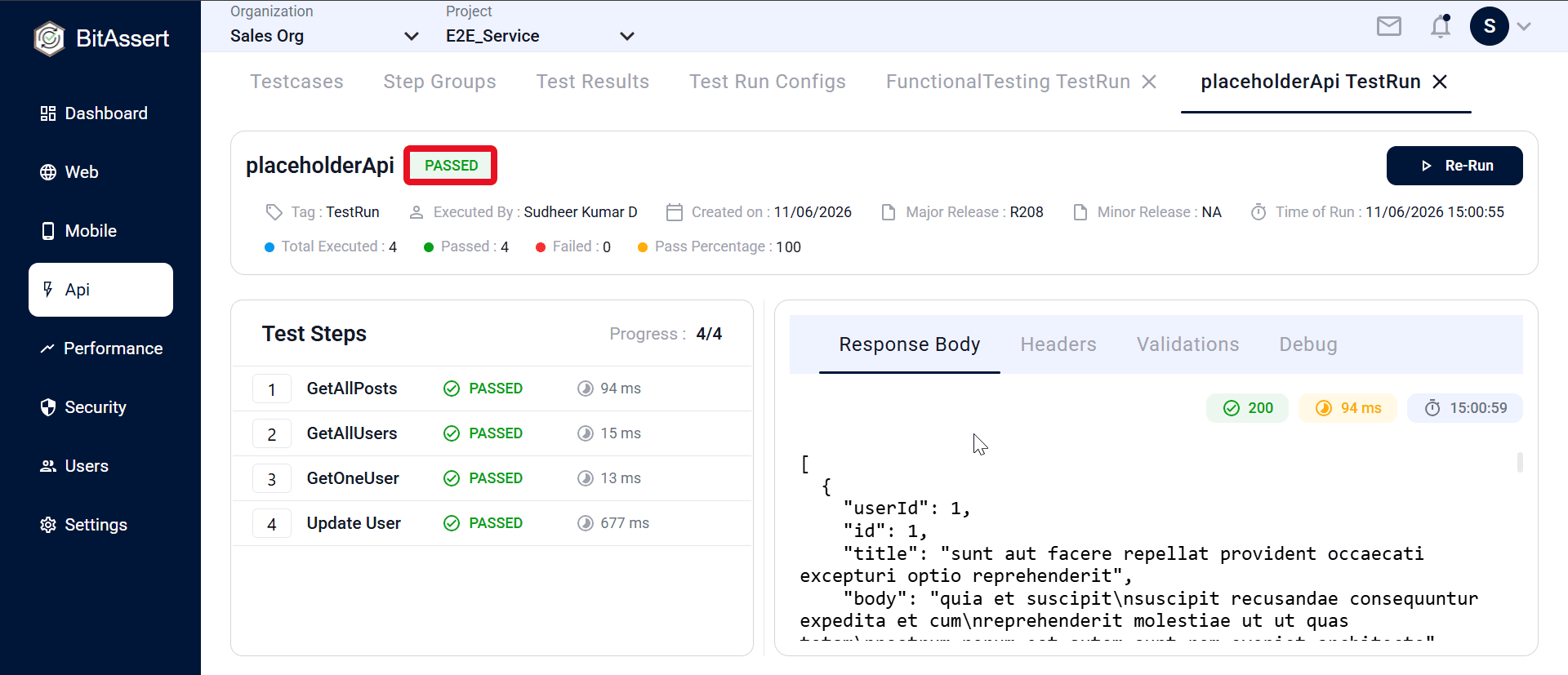Image resolution: width=1568 pixels, height=675 pixels.
Task: Go to Dashboard in sidebar
Action: coord(100,113)
